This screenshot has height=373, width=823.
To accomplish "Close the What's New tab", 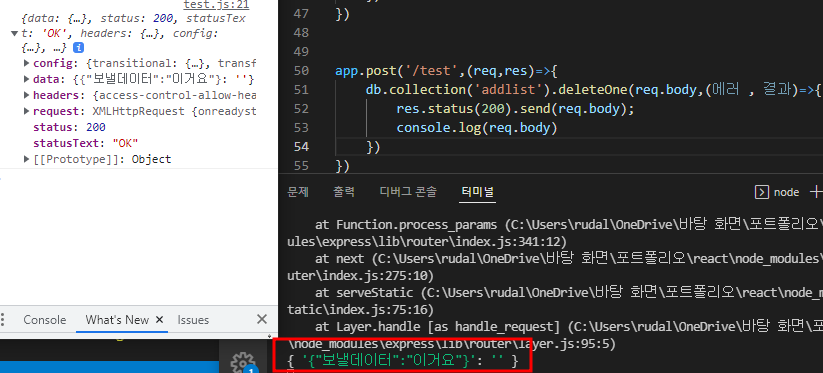I will (160, 319).
